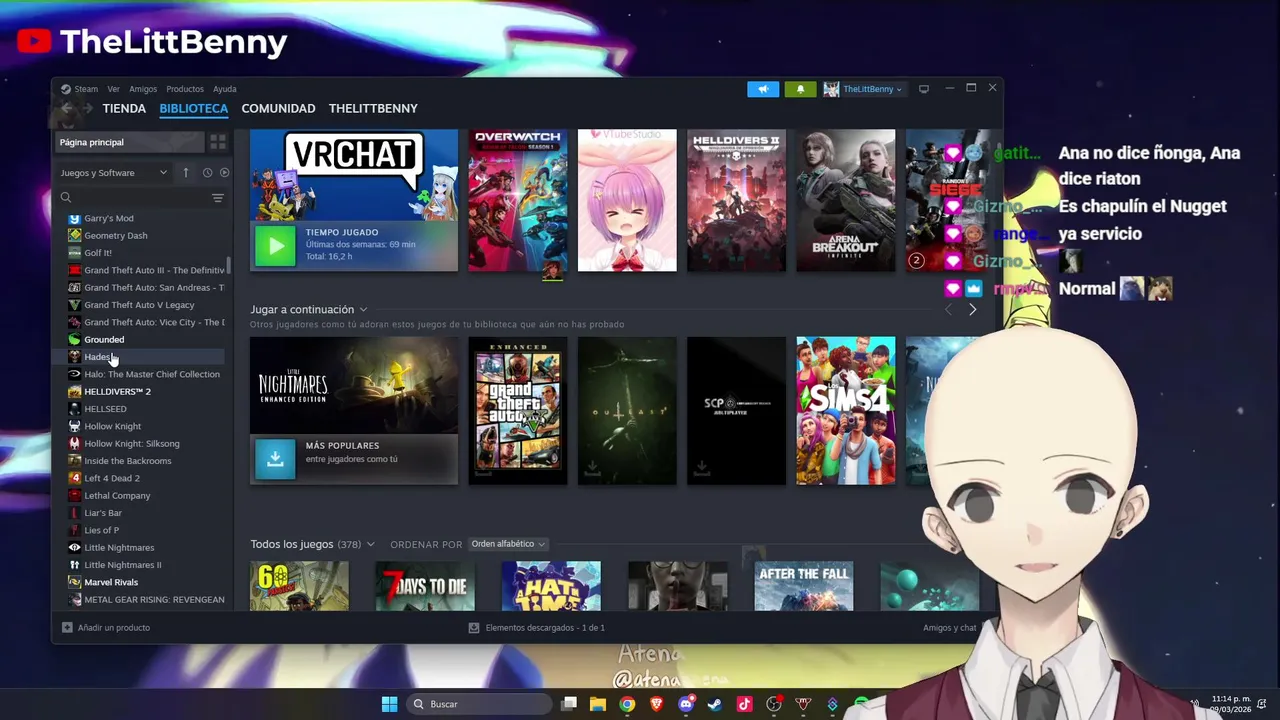Viewport: 1280px width, 720px height.
Task: Open the After the Fall cover
Action: 804,586
